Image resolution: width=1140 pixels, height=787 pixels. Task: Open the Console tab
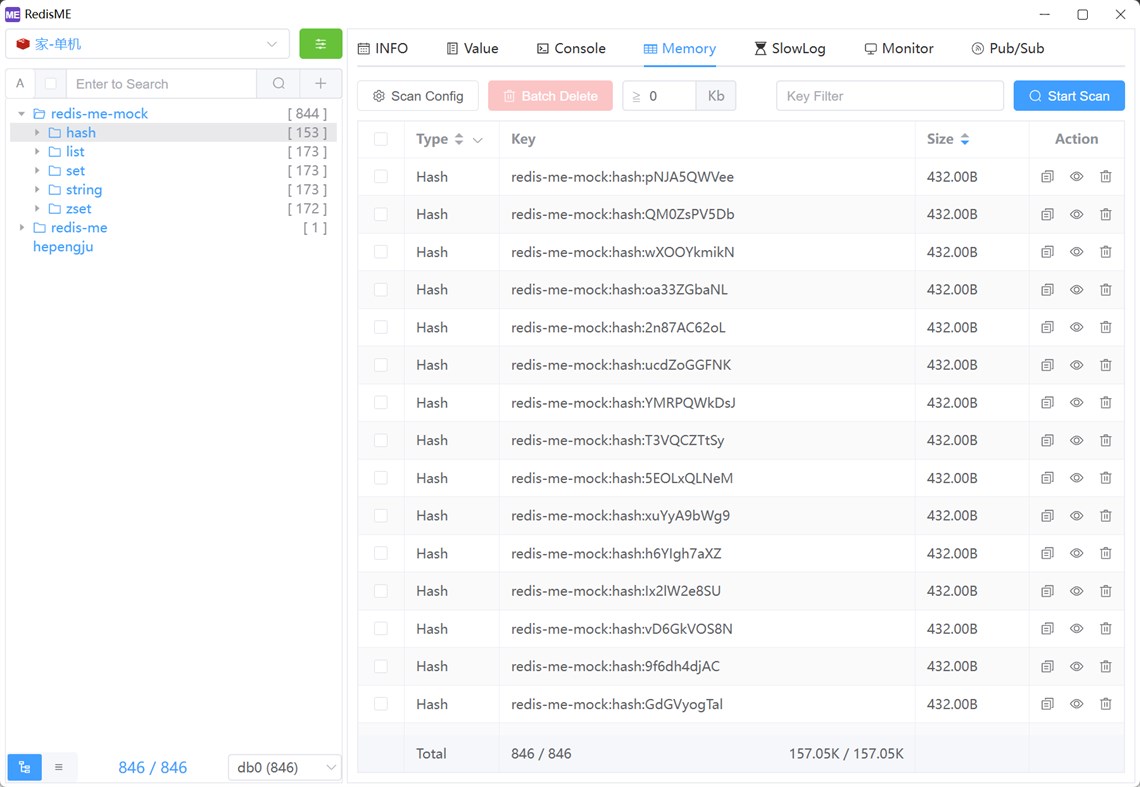coord(571,48)
